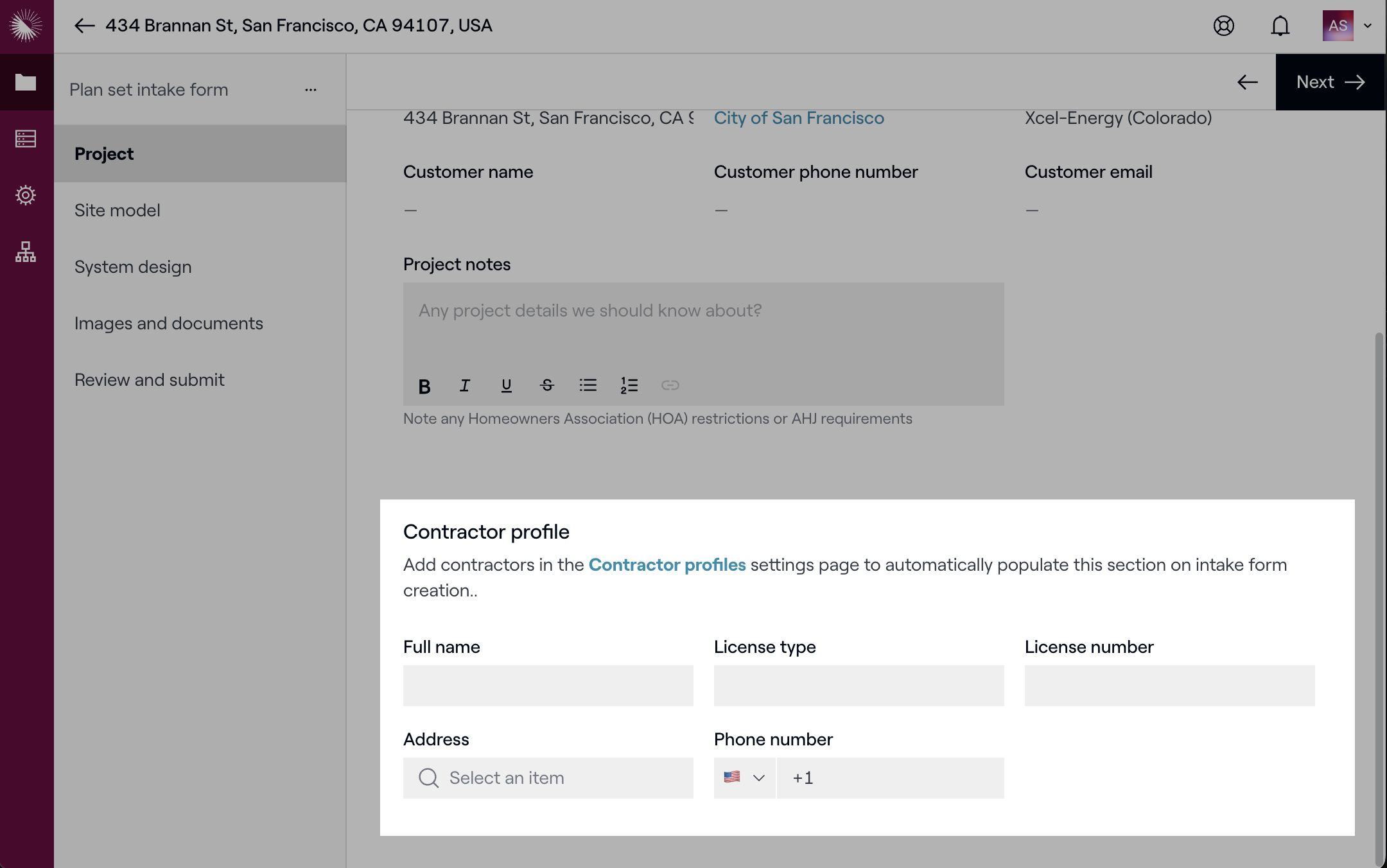This screenshot has height=868, width=1387.
Task: Toggle italic formatting in Project notes
Action: click(x=465, y=385)
